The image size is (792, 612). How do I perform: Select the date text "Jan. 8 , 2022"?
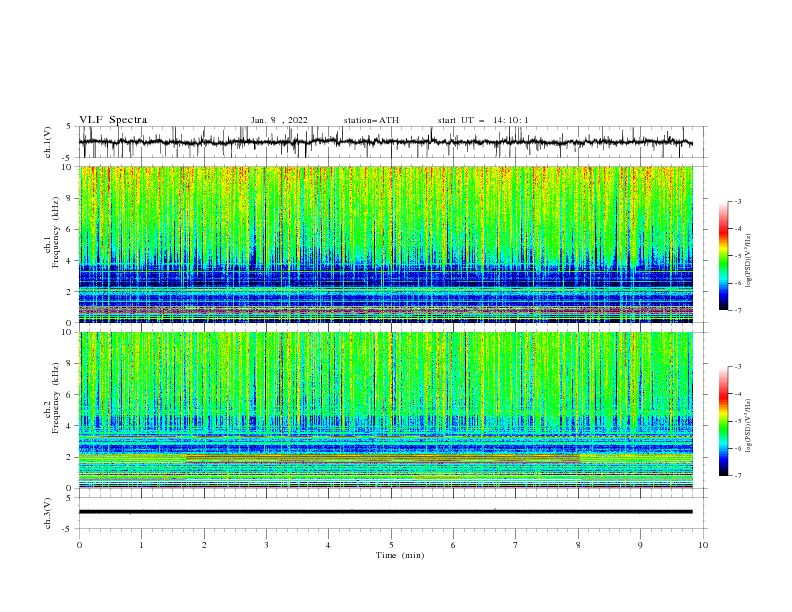pos(279,120)
